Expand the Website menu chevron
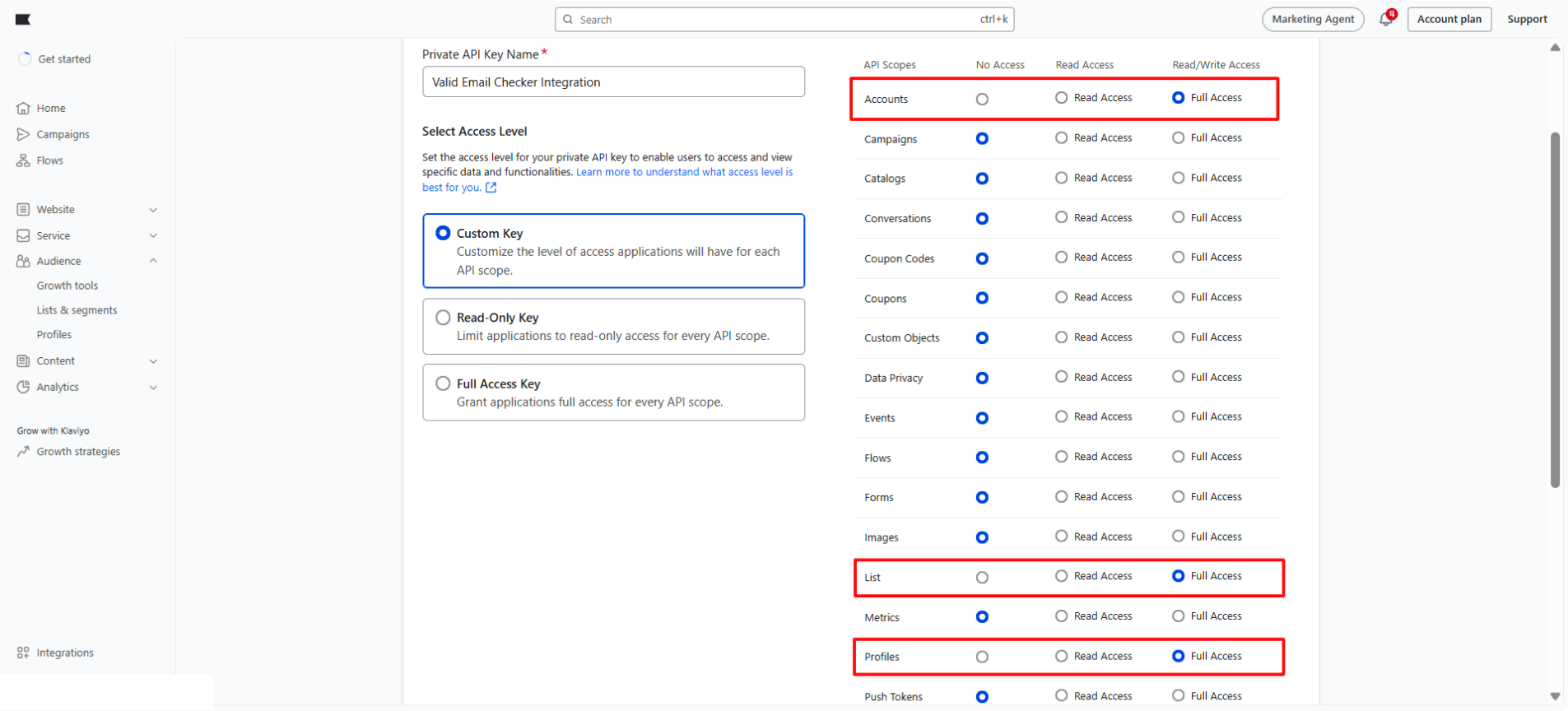This screenshot has width=1568, height=711. (x=153, y=210)
